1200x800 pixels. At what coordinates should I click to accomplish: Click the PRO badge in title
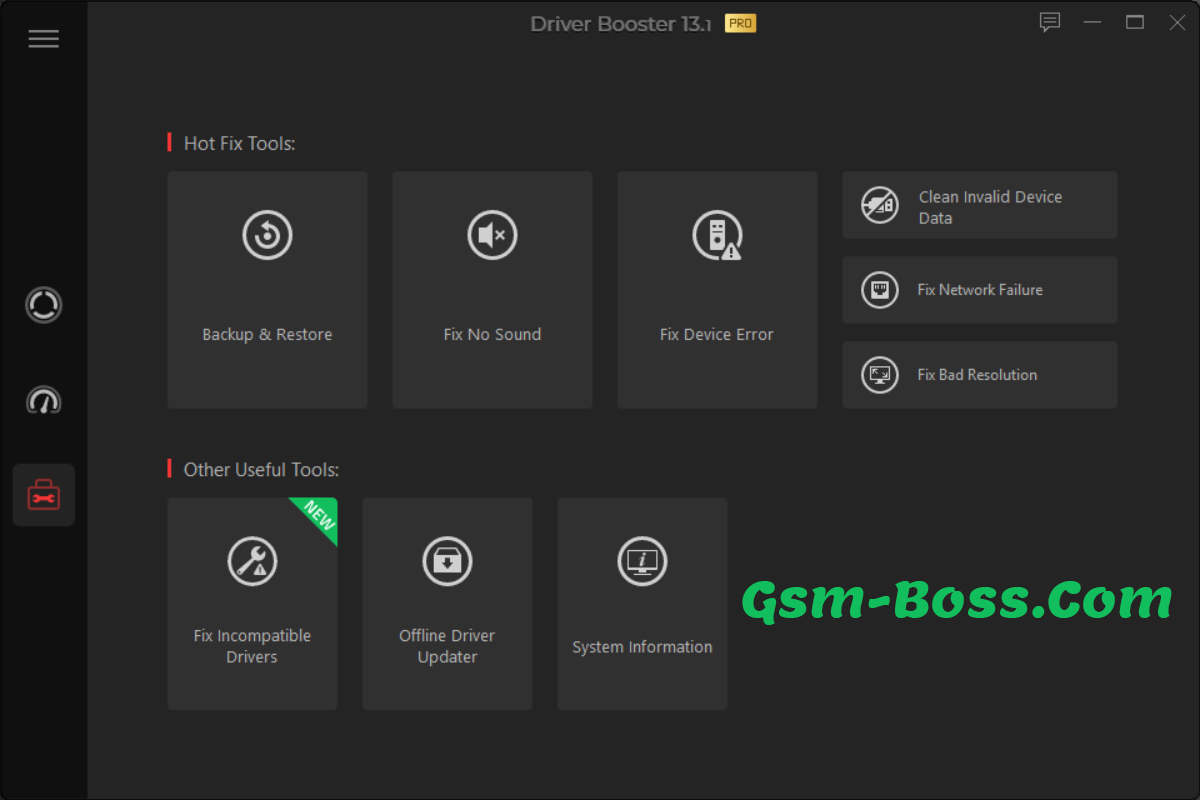tap(740, 23)
